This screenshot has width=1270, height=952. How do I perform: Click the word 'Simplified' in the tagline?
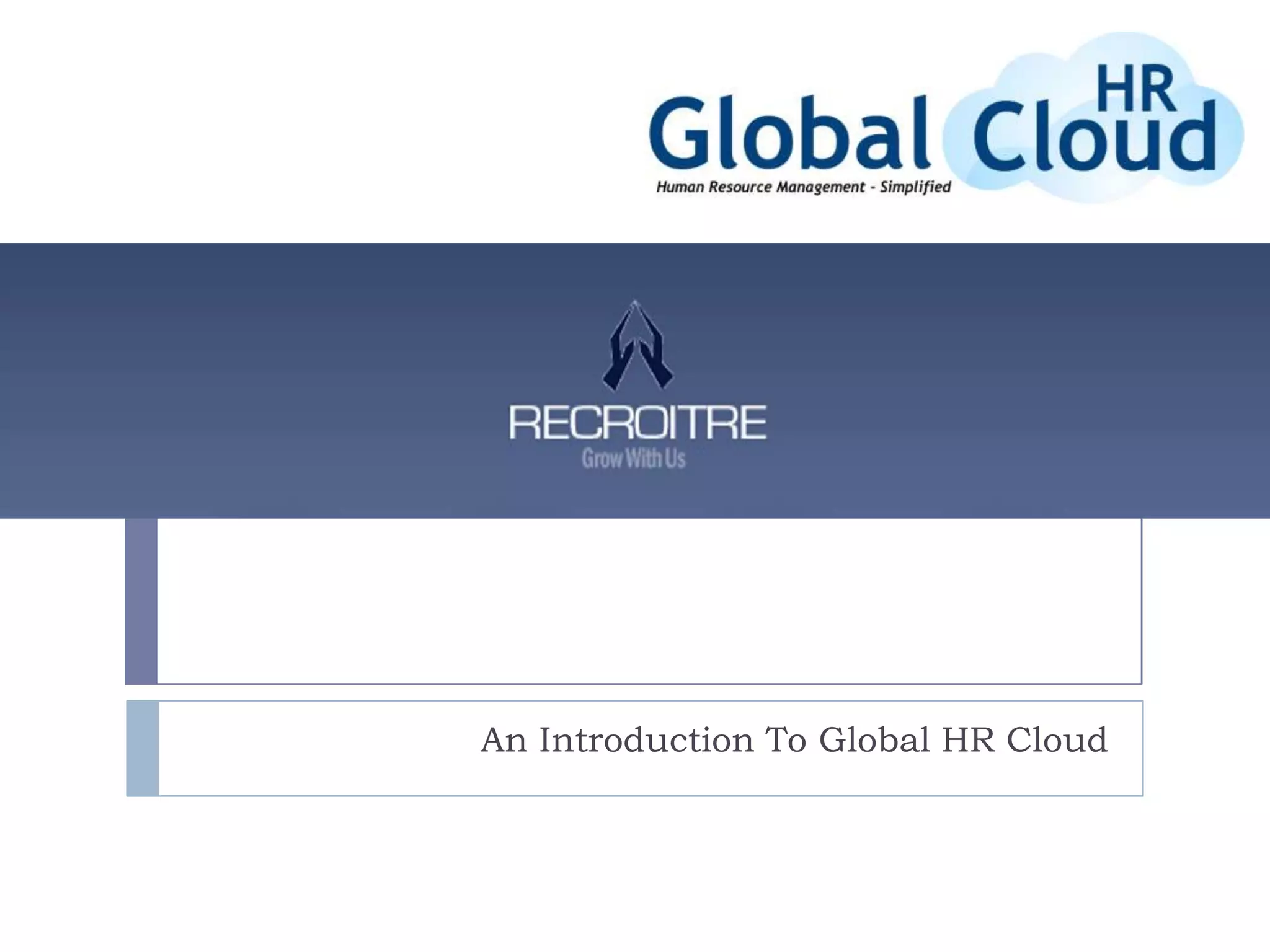[x=915, y=187]
